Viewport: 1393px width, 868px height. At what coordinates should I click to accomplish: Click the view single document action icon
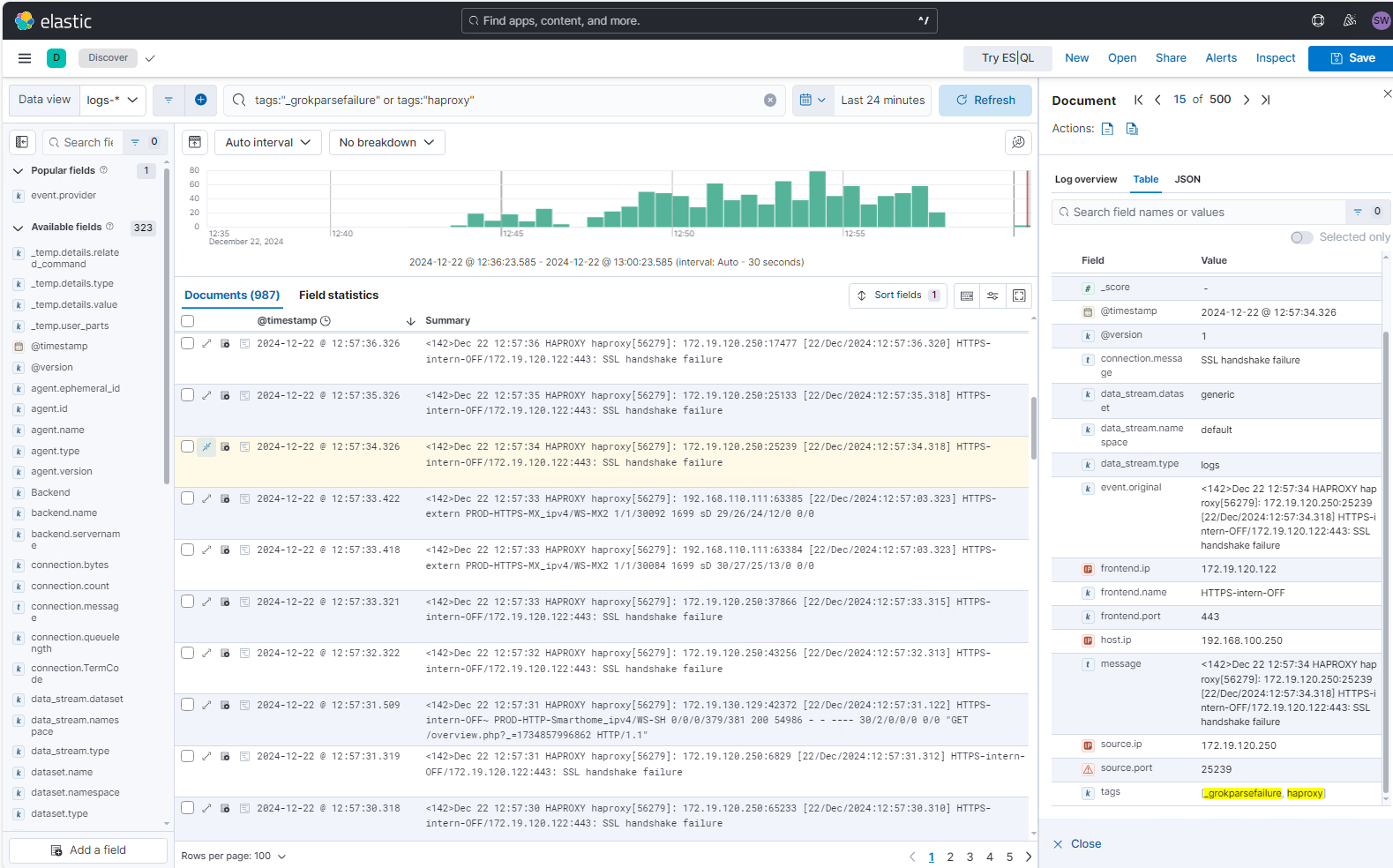pyautogui.click(x=1107, y=129)
